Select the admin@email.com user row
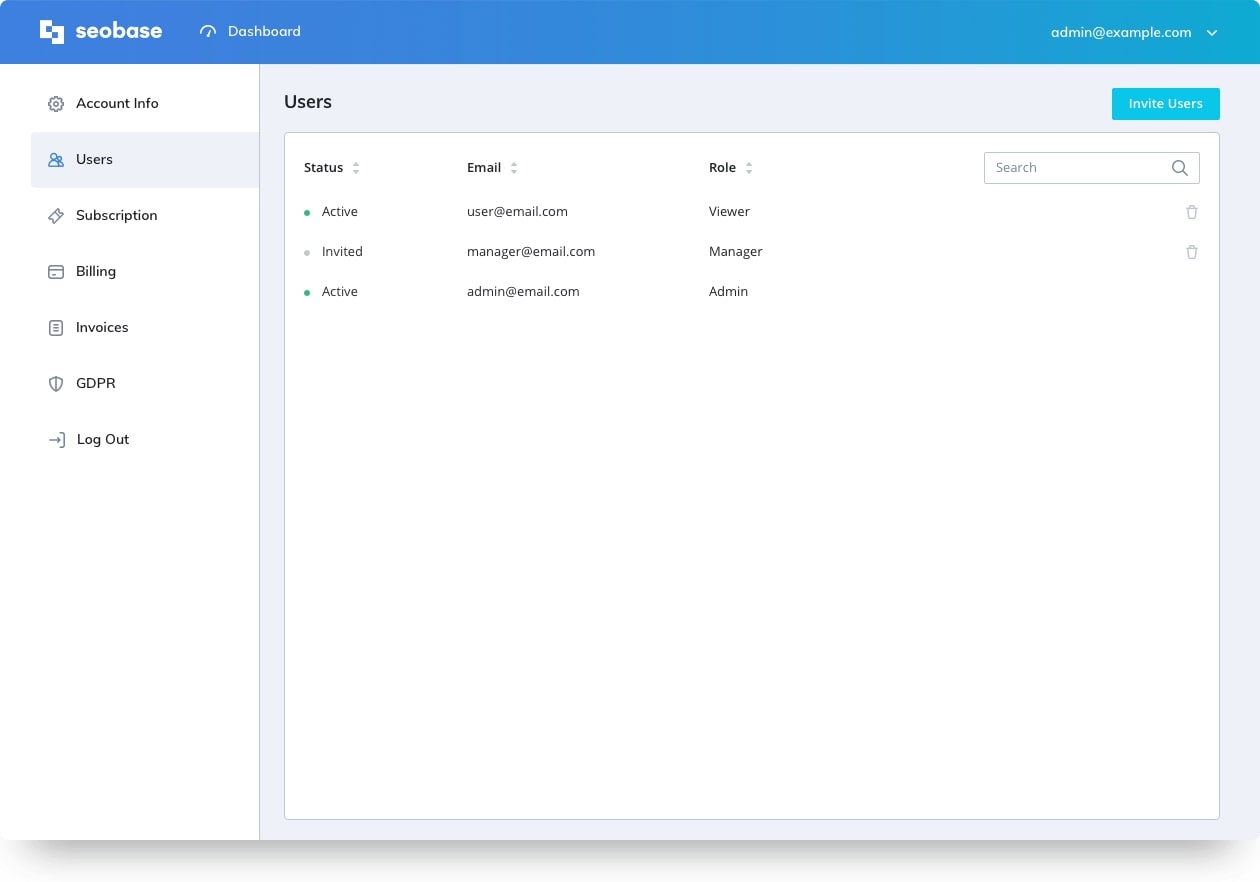 point(523,292)
